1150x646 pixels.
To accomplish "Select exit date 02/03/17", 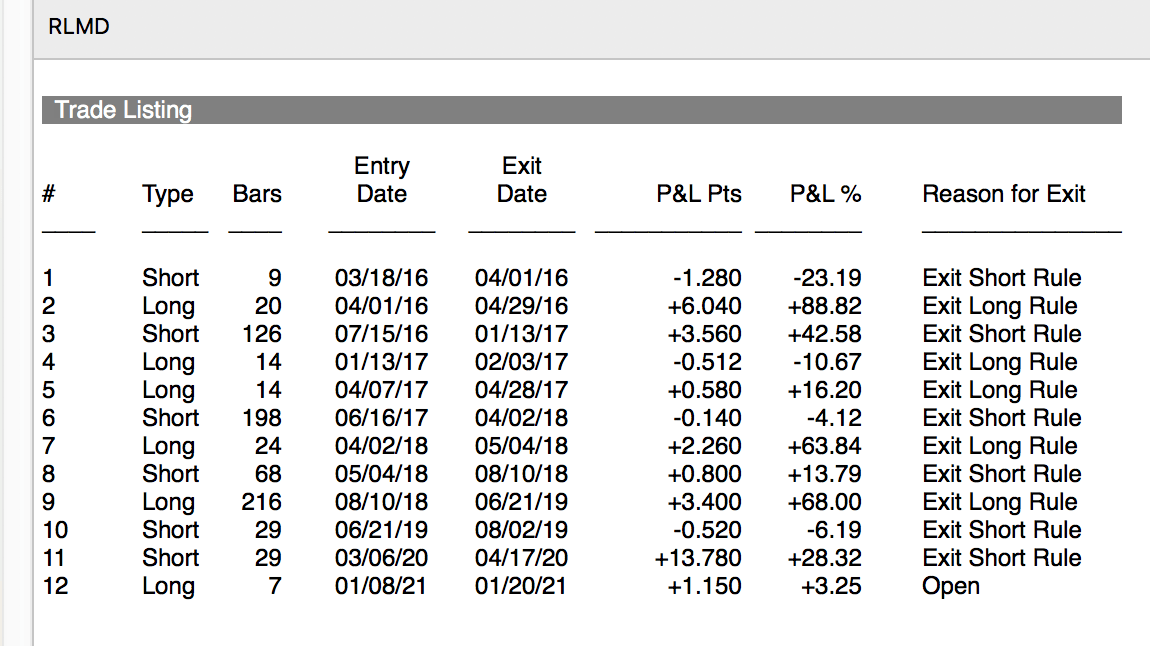I will pyautogui.click(x=521, y=361).
